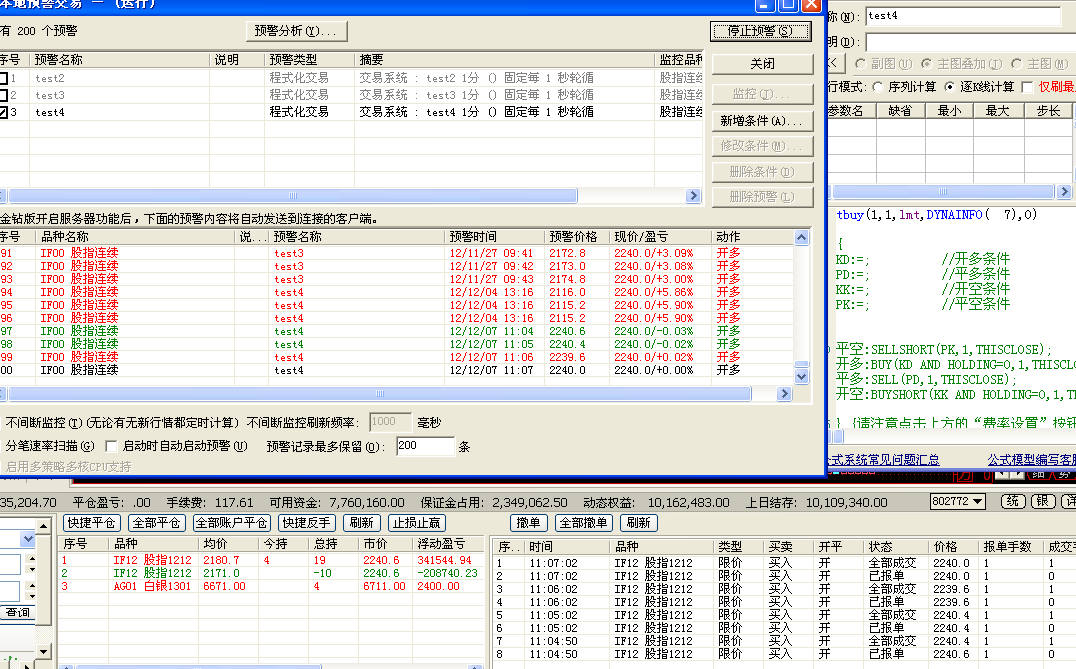Click 预警记录最多保留 field showing 200
Screen dimensions: 1076x669
click(425, 446)
